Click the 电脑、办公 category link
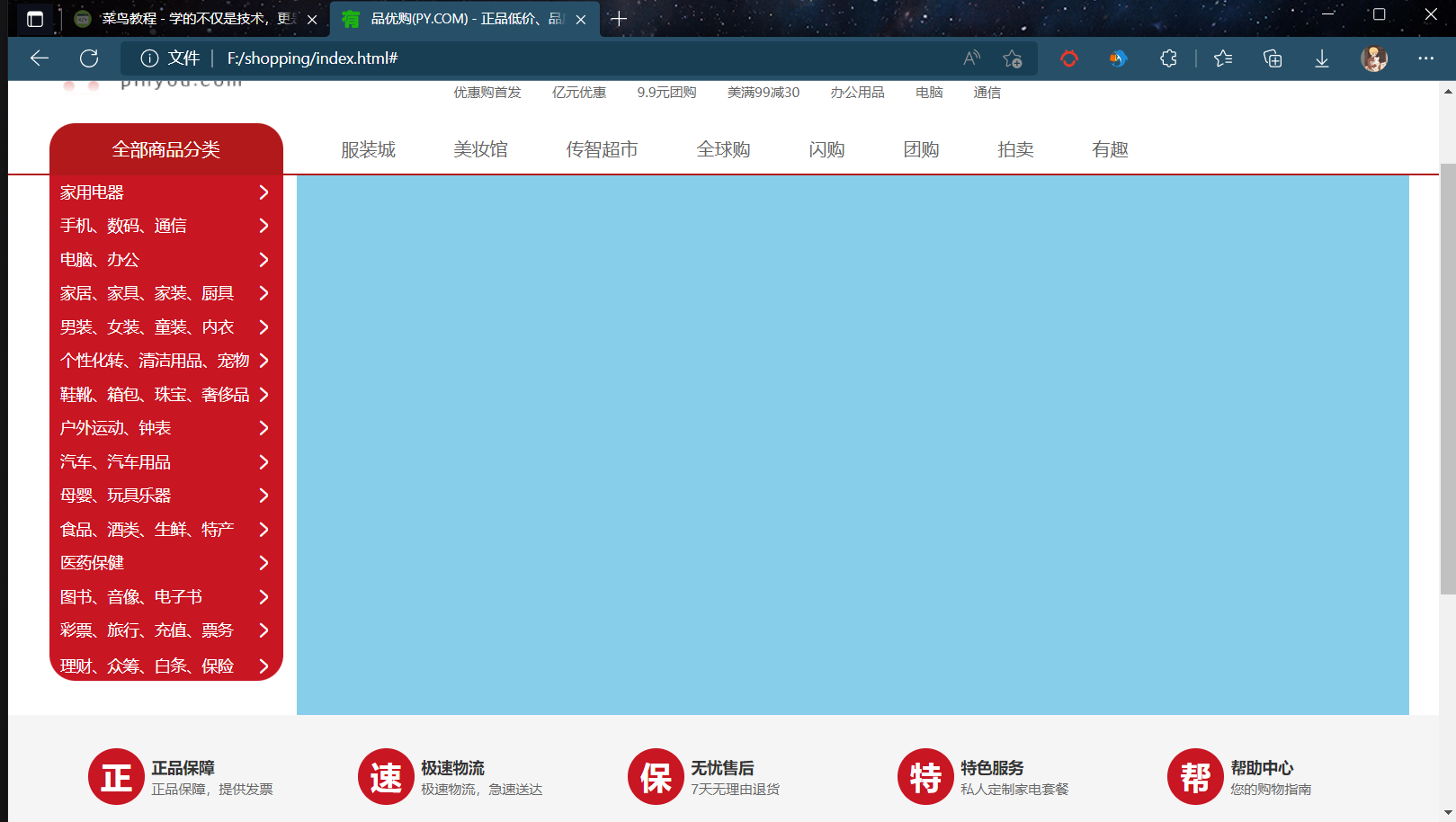Screen dimensions: 1456x822 pos(100,260)
